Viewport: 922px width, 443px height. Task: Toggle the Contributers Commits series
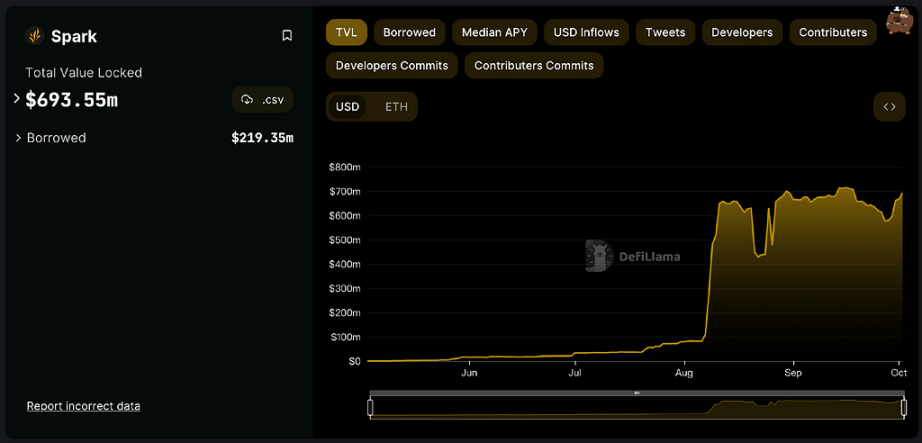coord(534,65)
